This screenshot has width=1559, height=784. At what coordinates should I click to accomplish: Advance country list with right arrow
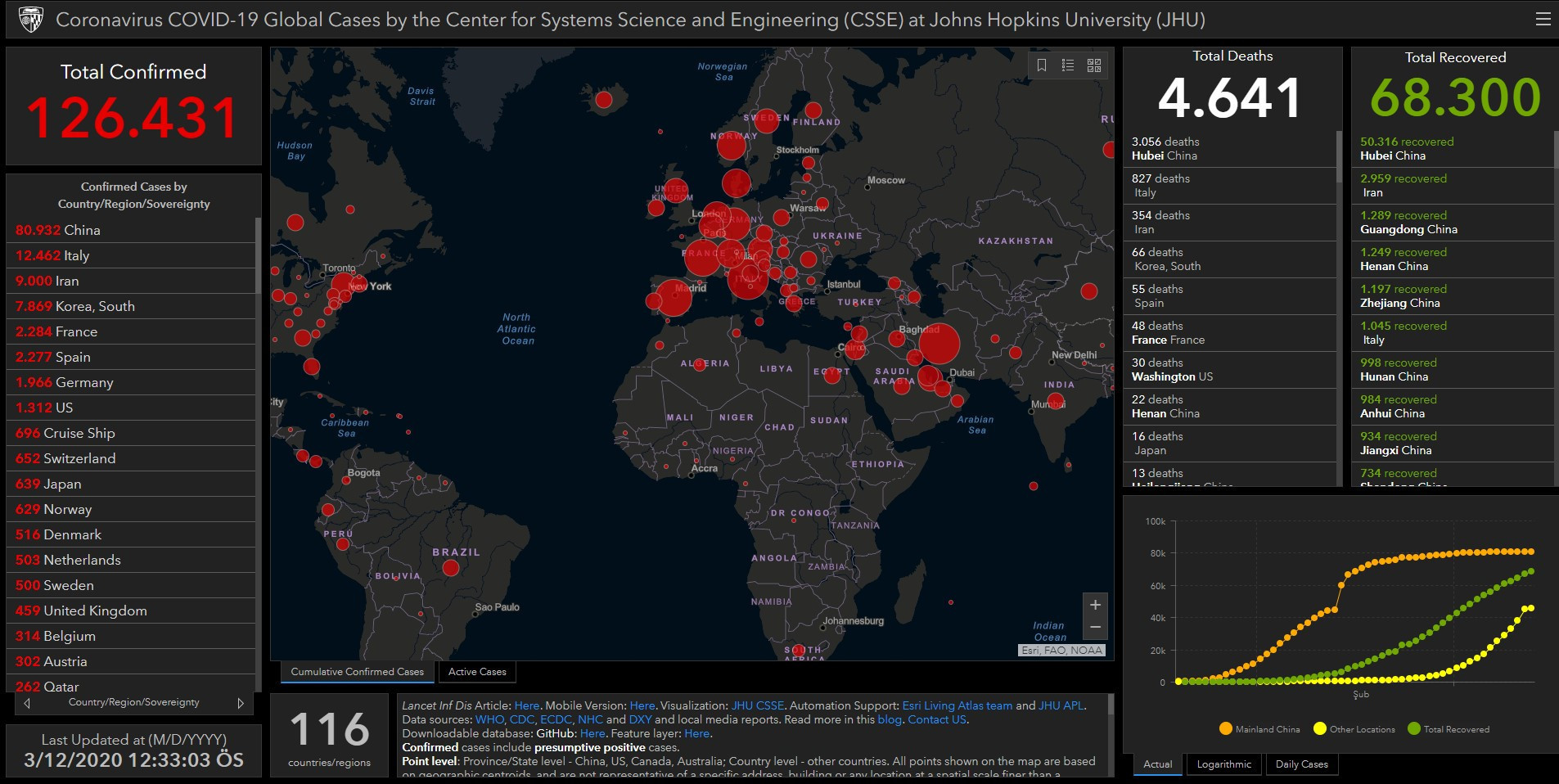[x=241, y=703]
